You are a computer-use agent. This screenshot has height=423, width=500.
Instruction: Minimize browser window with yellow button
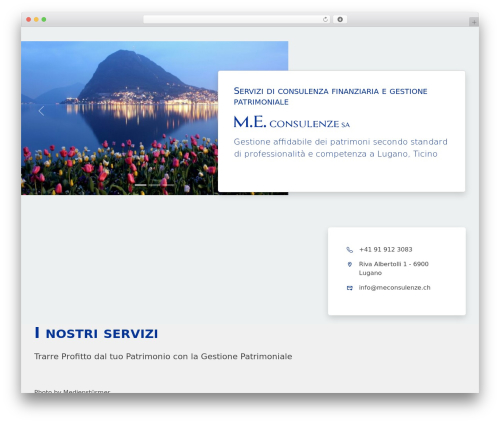(x=36, y=20)
